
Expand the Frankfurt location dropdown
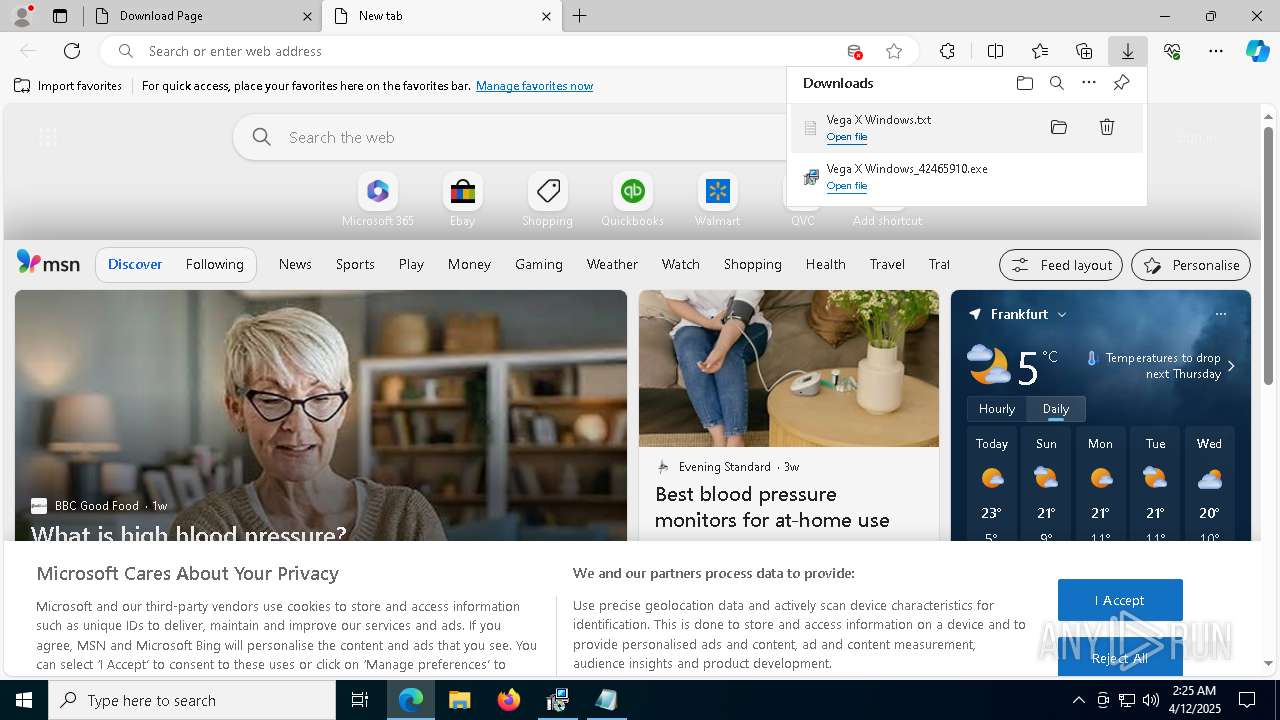point(1062,314)
